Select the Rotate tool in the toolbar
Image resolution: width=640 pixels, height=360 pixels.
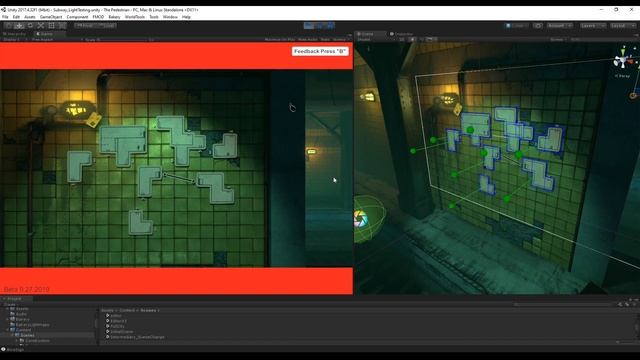(30, 25)
